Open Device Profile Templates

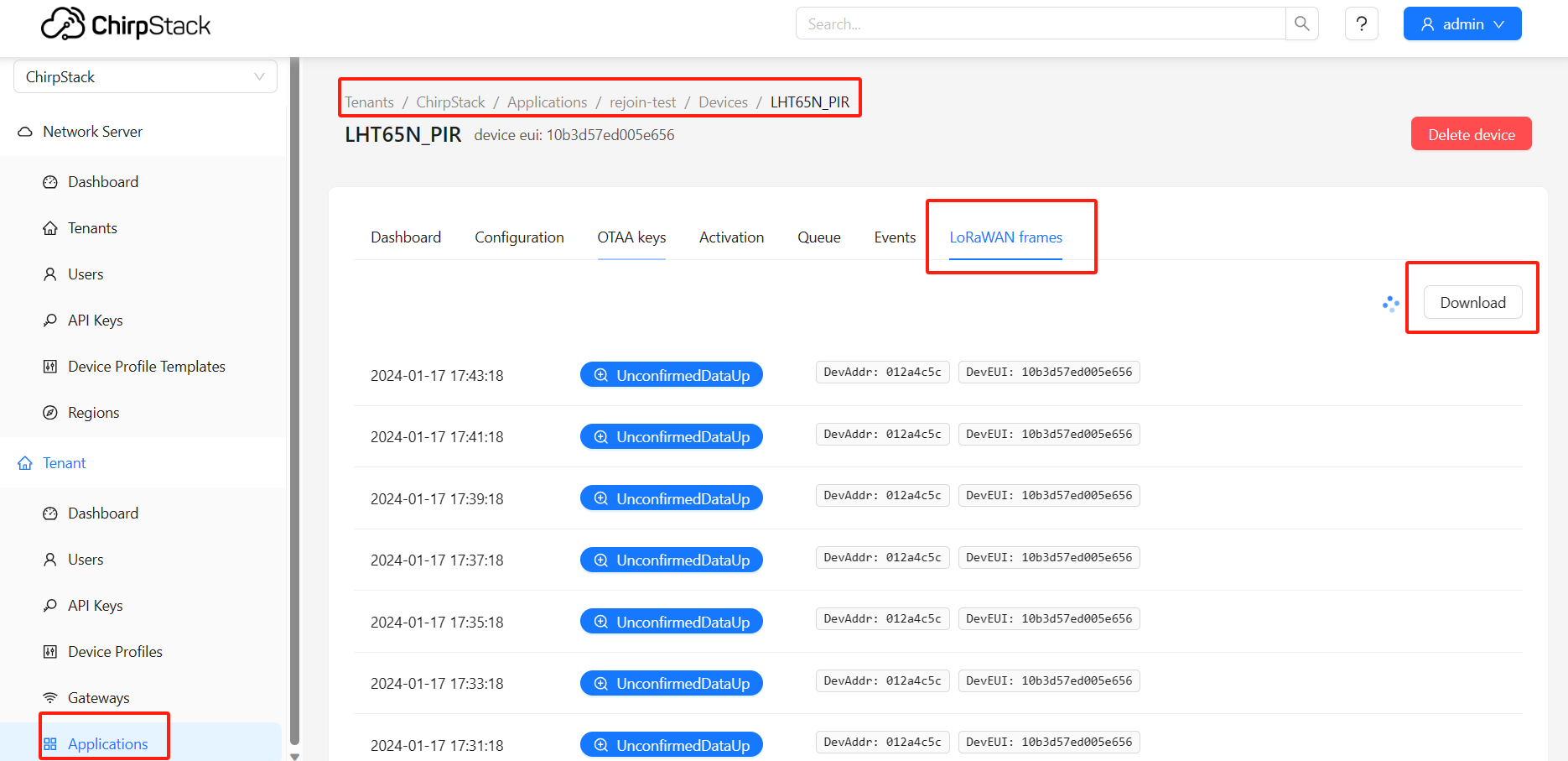click(x=146, y=367)
